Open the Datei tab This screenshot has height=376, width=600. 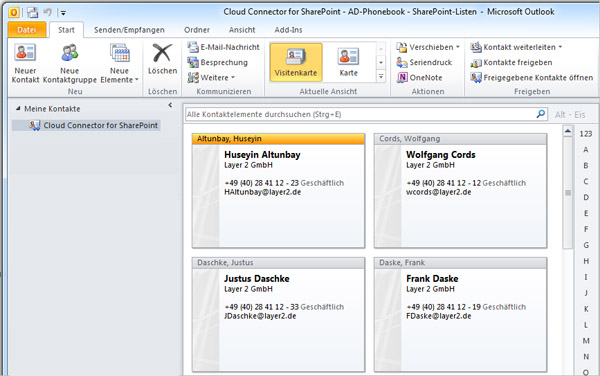27,30
